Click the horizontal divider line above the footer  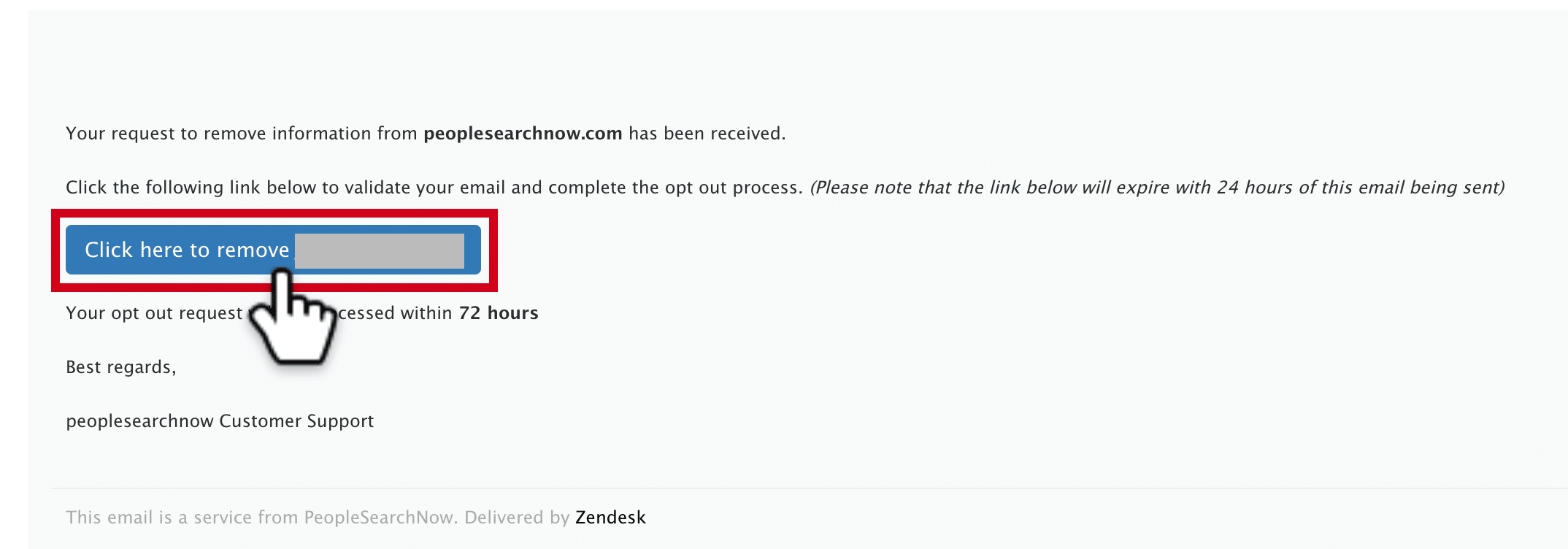[x=809, y=488]
